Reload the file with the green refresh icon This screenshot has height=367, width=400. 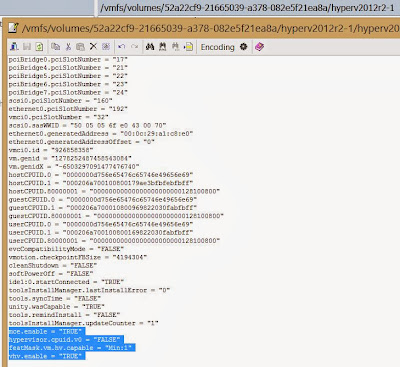pos(39,47)
